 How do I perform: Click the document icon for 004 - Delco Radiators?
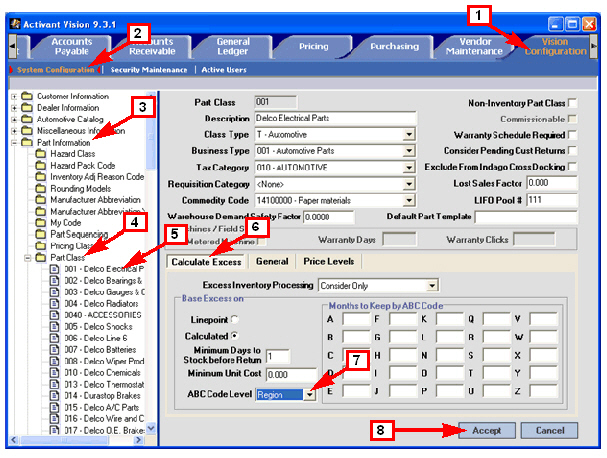click(x=55, y=304)
